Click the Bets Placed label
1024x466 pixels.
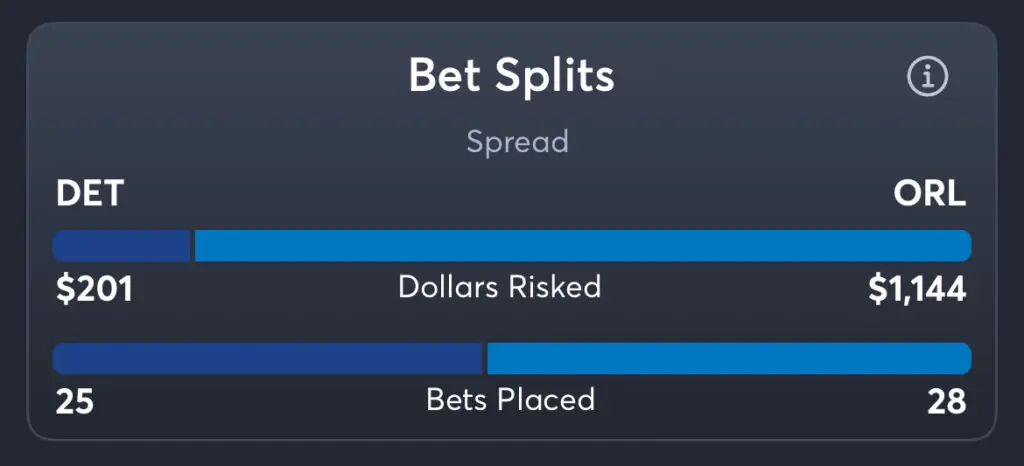(x=511, y=399)
